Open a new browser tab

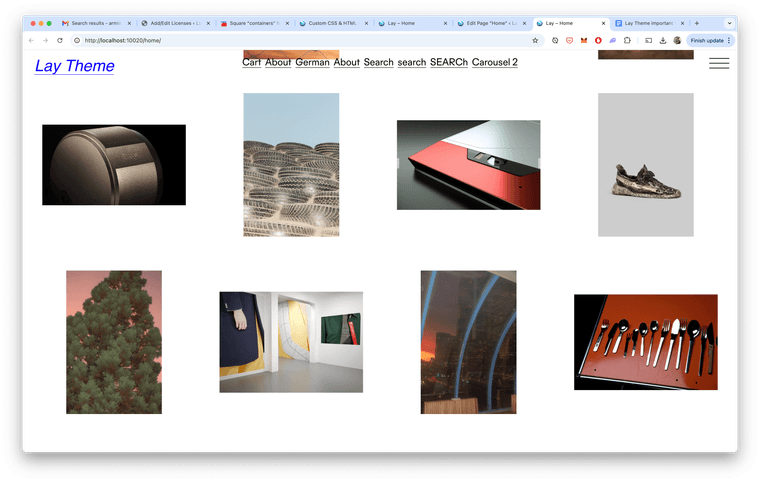pos(697,22)
